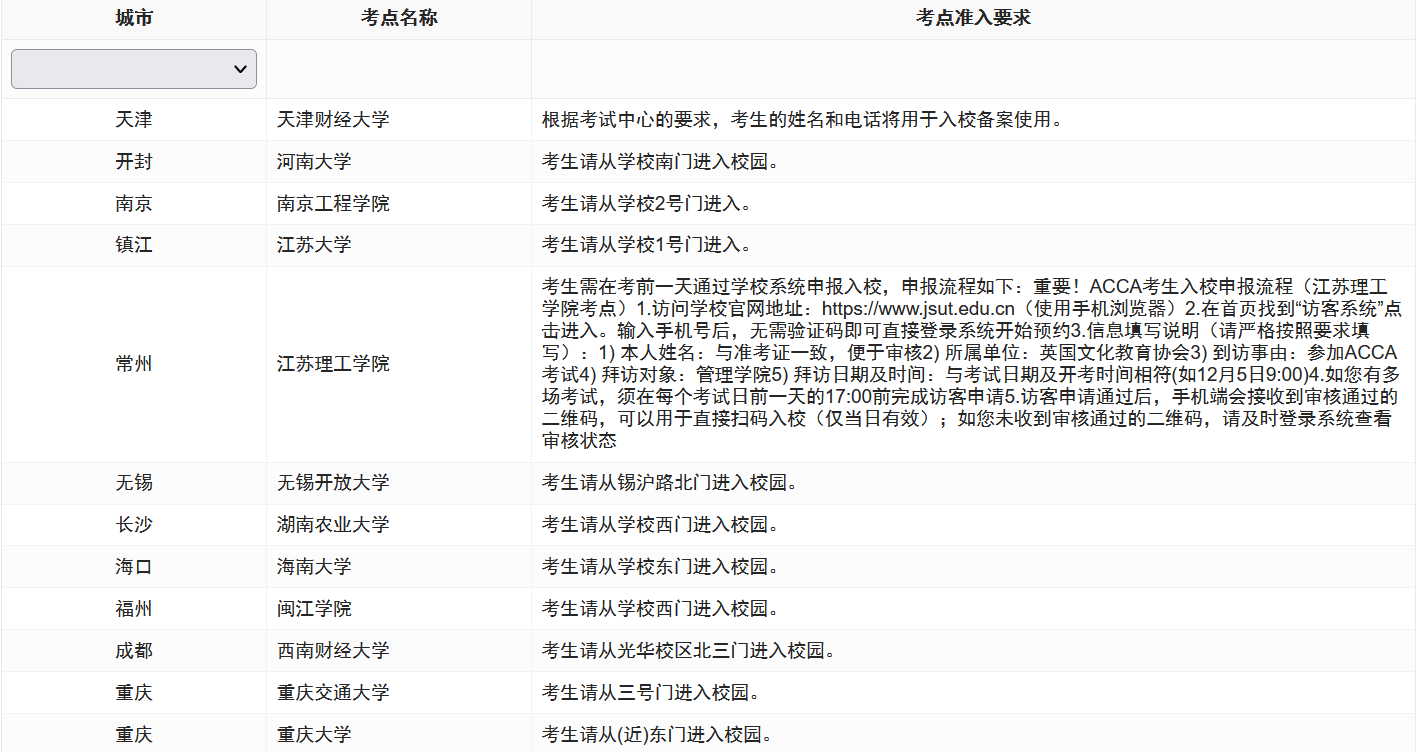Select the 海南大学 cell
This screenshot has width=1418, height=752.
399,568
